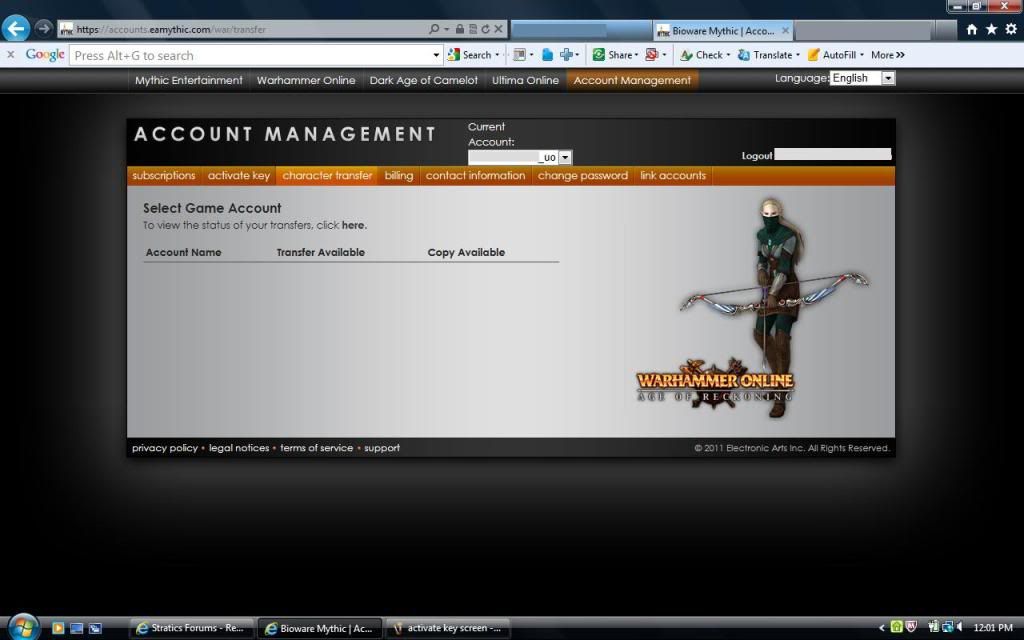Open the contact information tab

point(475,176)
